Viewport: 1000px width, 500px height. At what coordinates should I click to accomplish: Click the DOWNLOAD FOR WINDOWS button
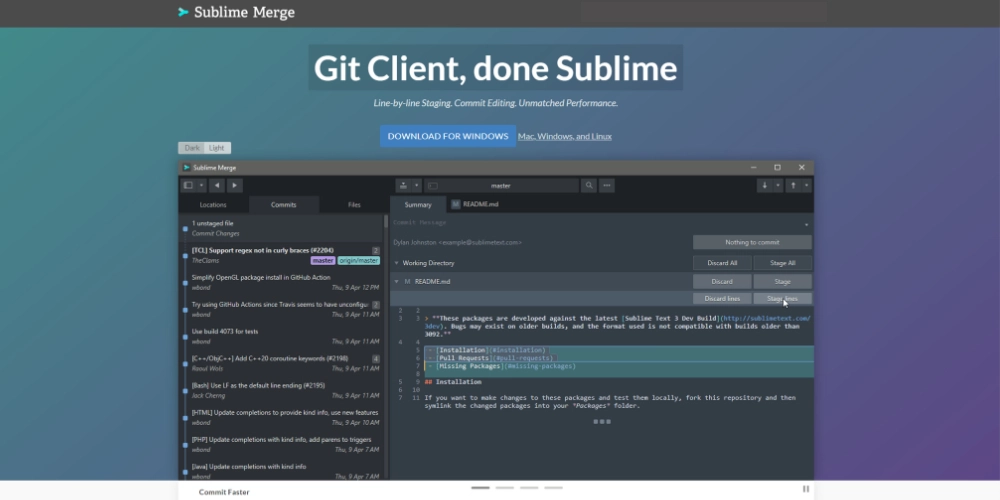(x=448, y=136)
